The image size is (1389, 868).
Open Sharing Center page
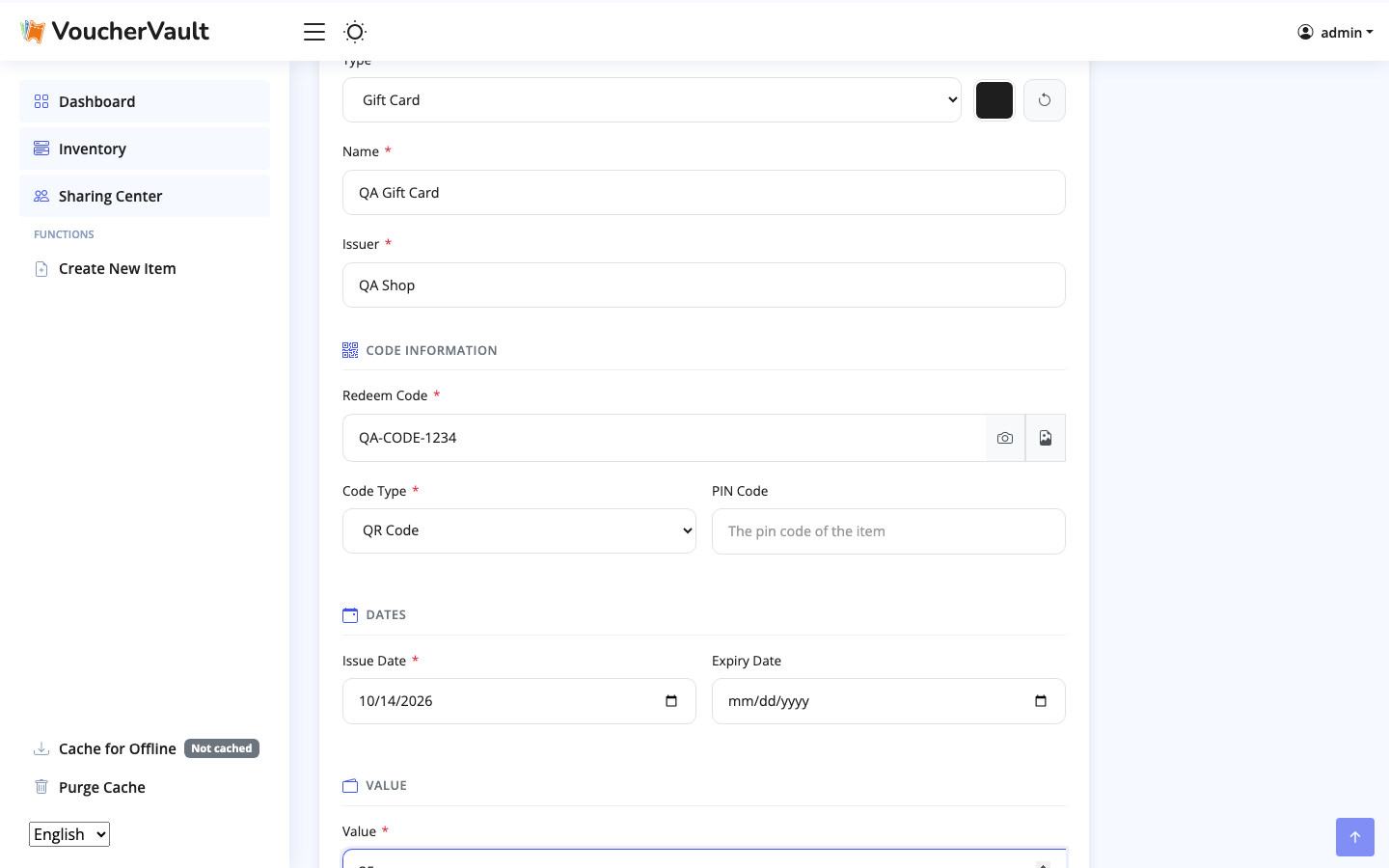[x=145, y=196]
